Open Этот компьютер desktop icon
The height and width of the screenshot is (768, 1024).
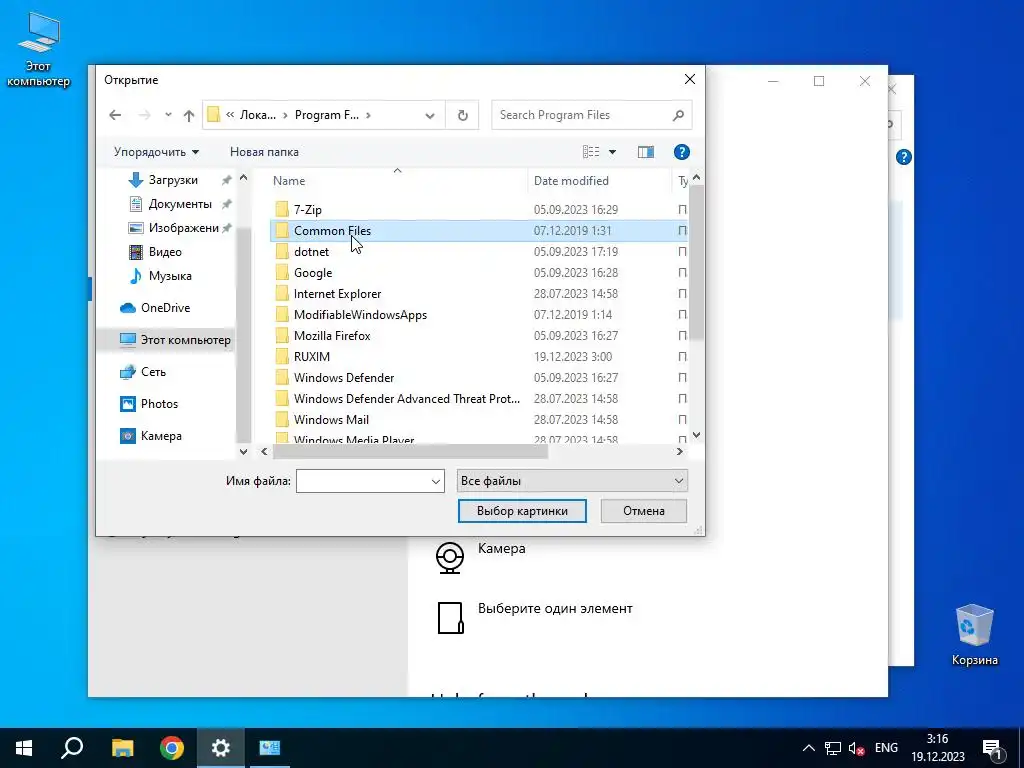pos(38,50)
